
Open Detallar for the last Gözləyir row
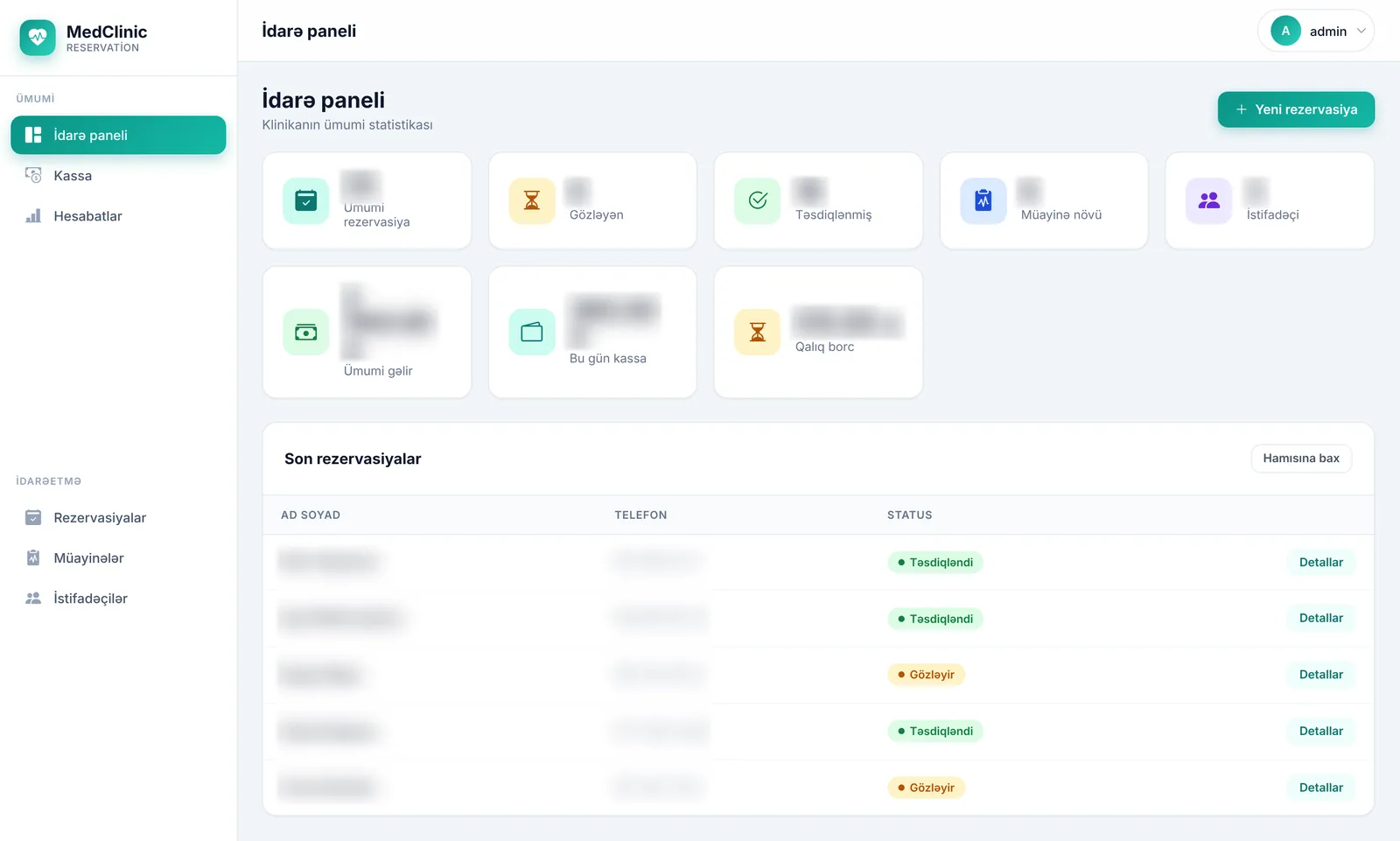pyautogui.click(x=1320, y=787)
